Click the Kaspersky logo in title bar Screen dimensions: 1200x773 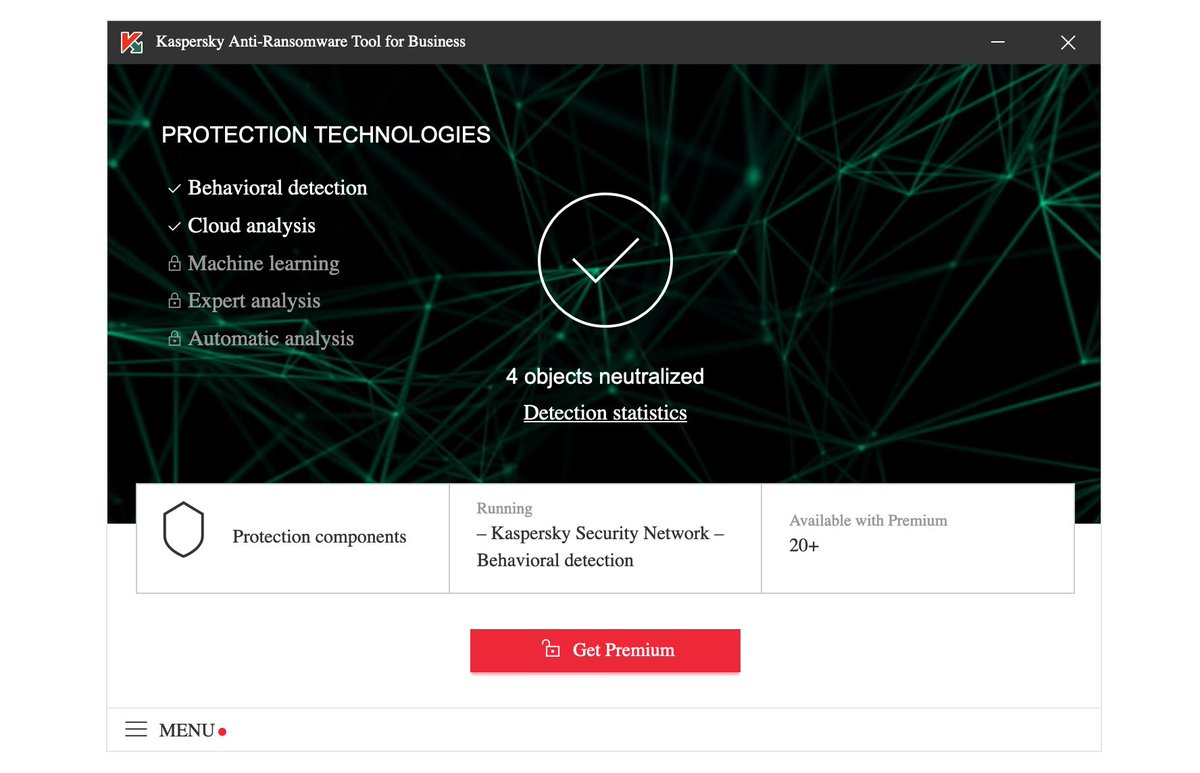coord(131,42)
